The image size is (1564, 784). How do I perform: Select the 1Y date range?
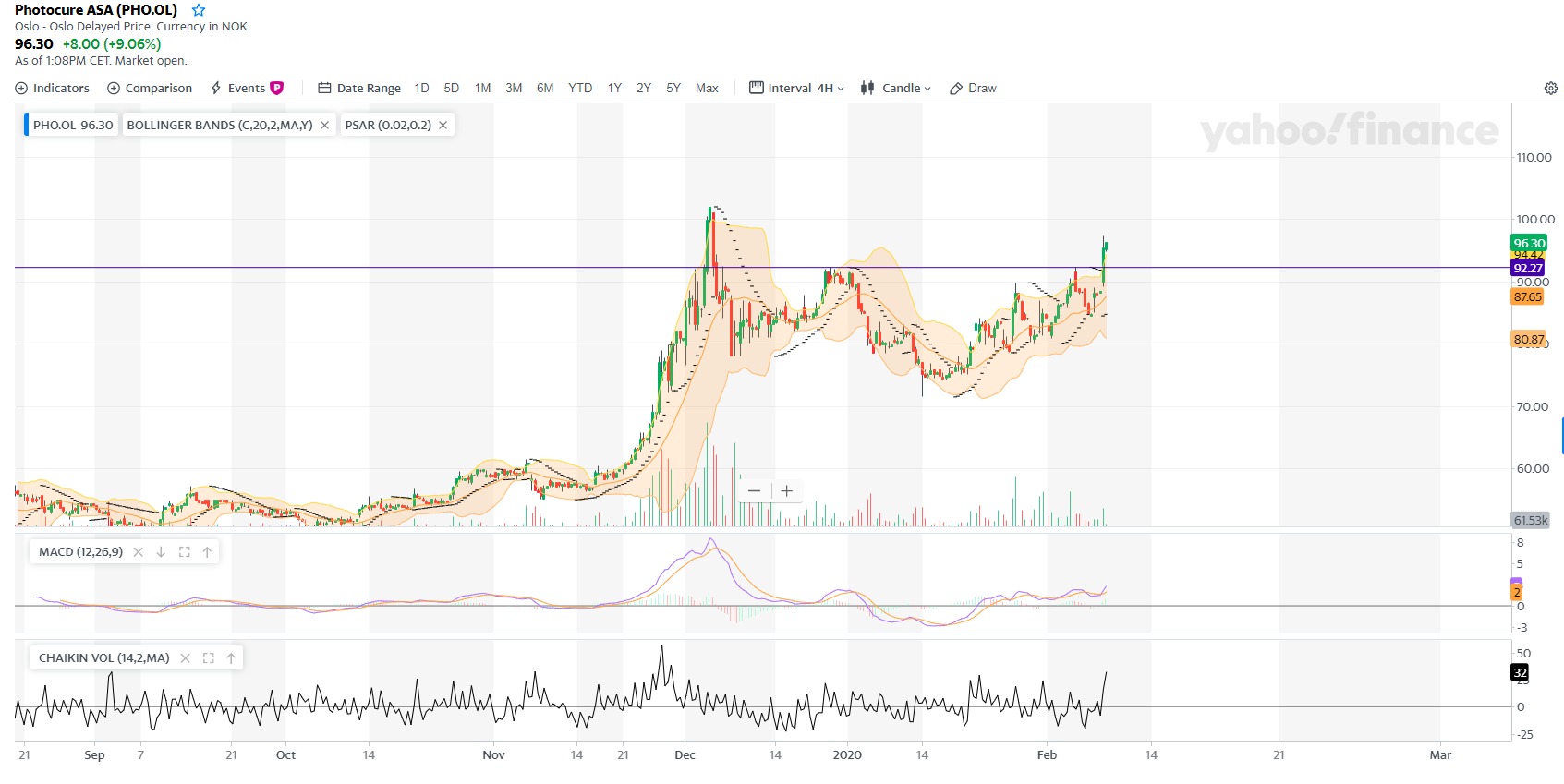[614, 89]
